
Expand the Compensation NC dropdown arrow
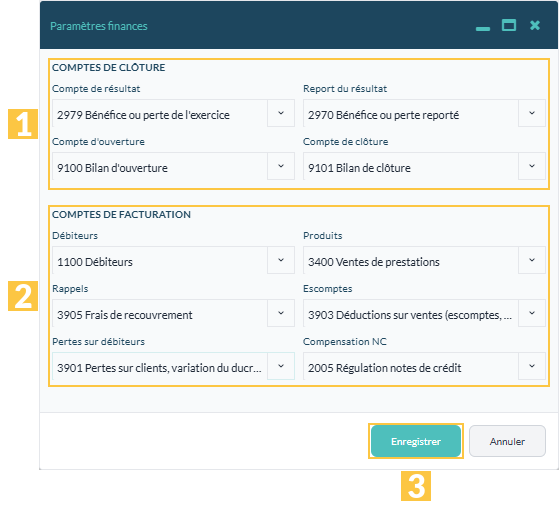[x=532, y=366]
